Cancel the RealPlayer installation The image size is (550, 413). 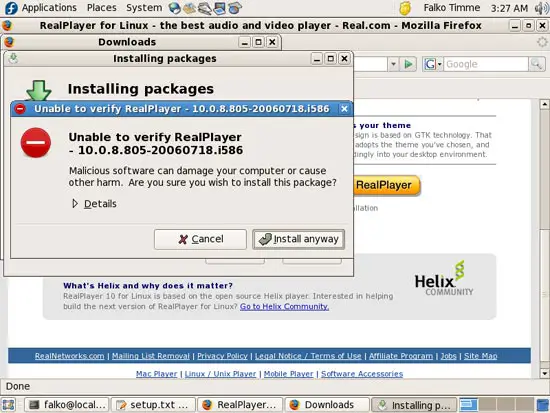pyautogui.click(x=200, y=239)
